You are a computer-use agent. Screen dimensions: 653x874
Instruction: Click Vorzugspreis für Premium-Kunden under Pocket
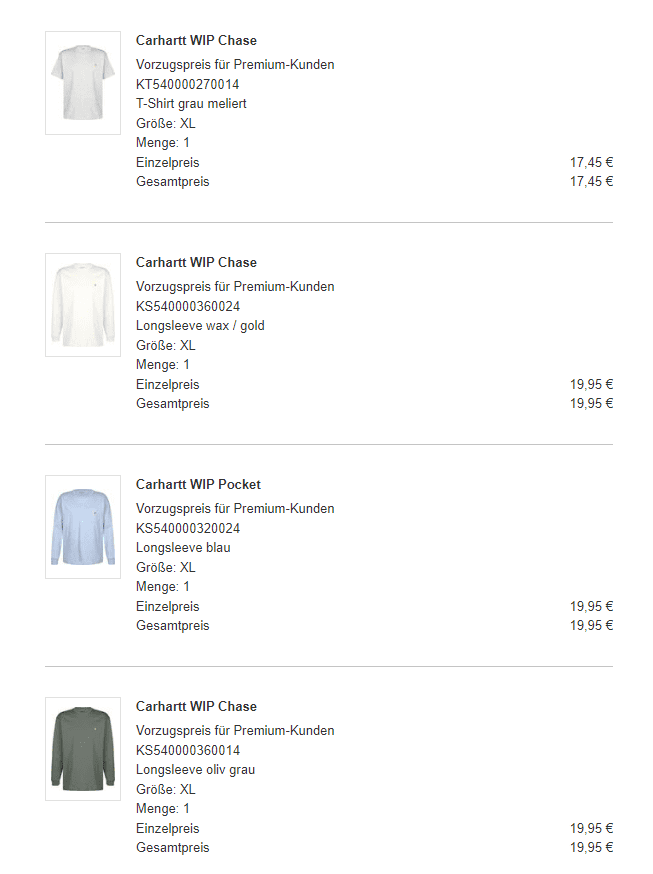(235, 508)
